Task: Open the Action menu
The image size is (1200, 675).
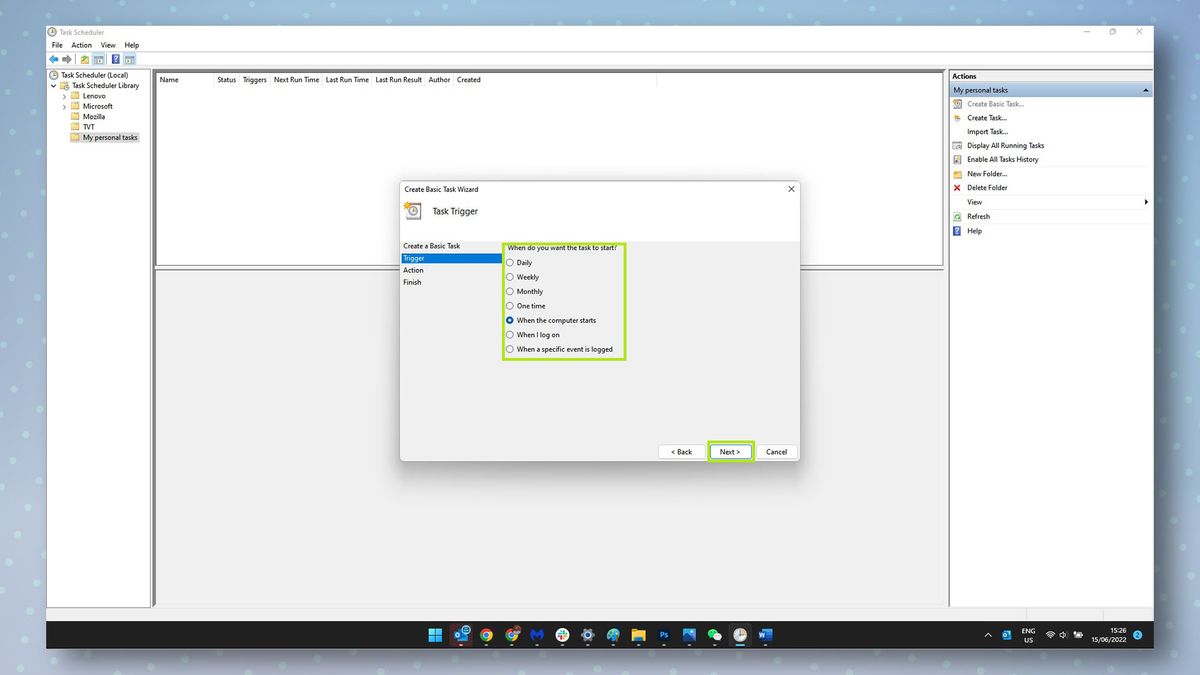Action: (x=81, y=44)
